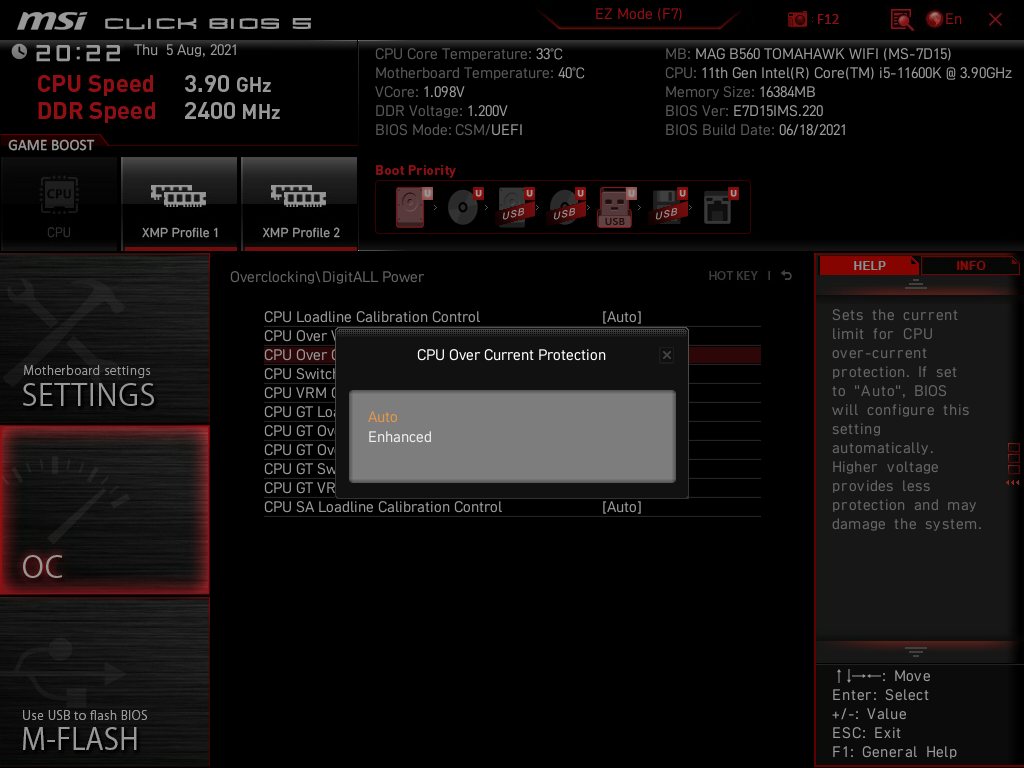Click the clock icon beside the time
The image size is (1024, 768).
[20, 52]
